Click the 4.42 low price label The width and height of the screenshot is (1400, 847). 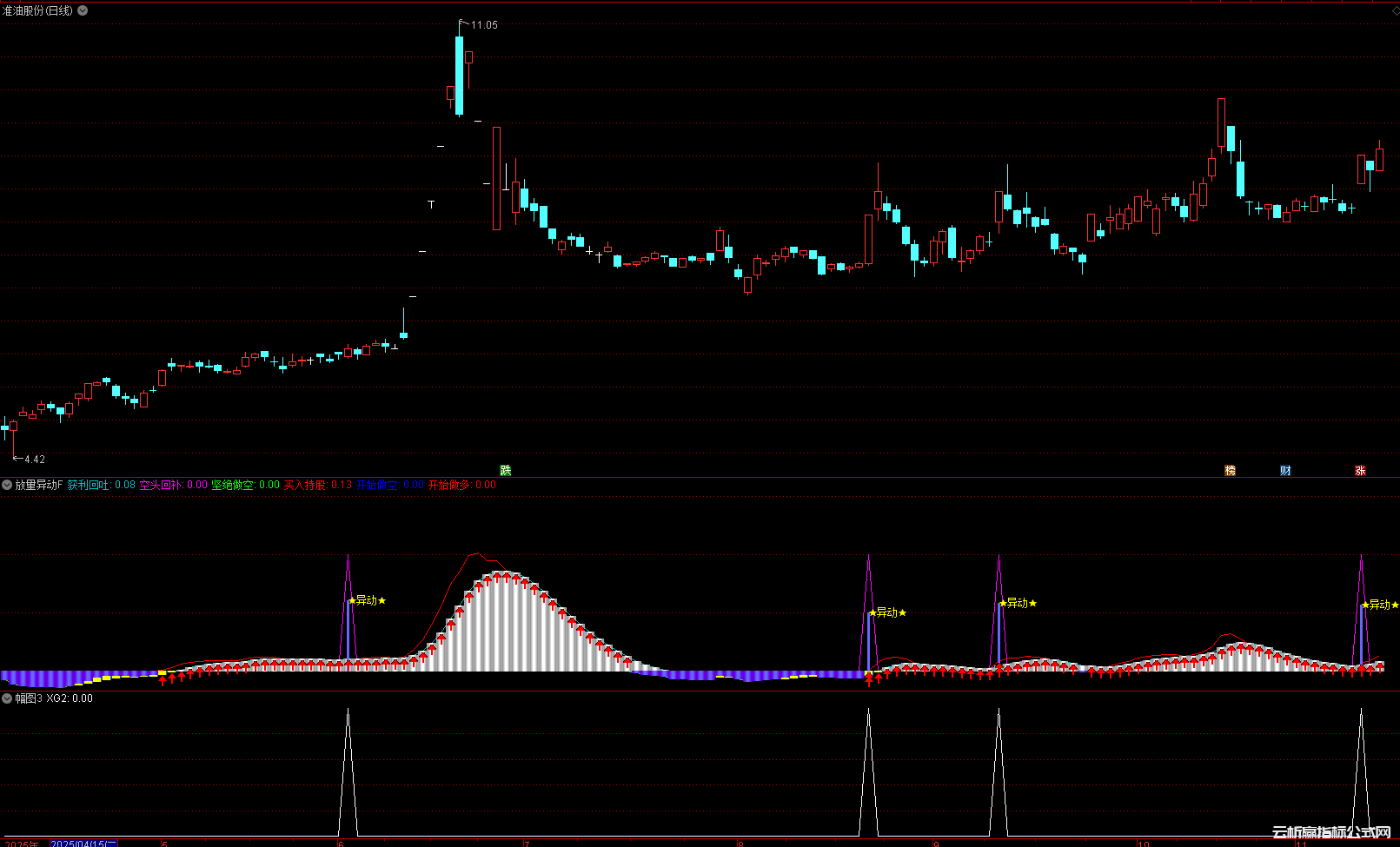click(x=34, y=460)
